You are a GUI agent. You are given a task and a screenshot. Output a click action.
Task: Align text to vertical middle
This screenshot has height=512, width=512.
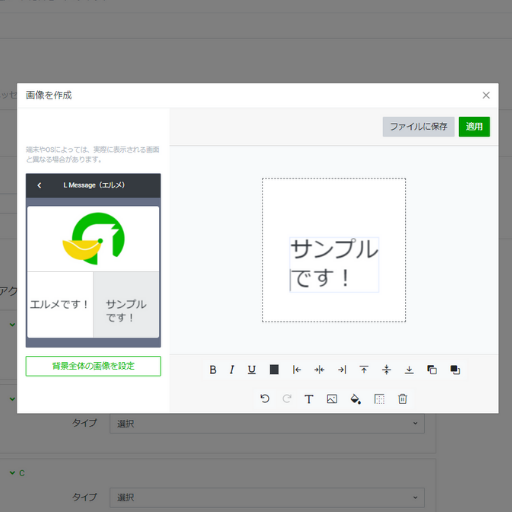(x=387, y=370)
